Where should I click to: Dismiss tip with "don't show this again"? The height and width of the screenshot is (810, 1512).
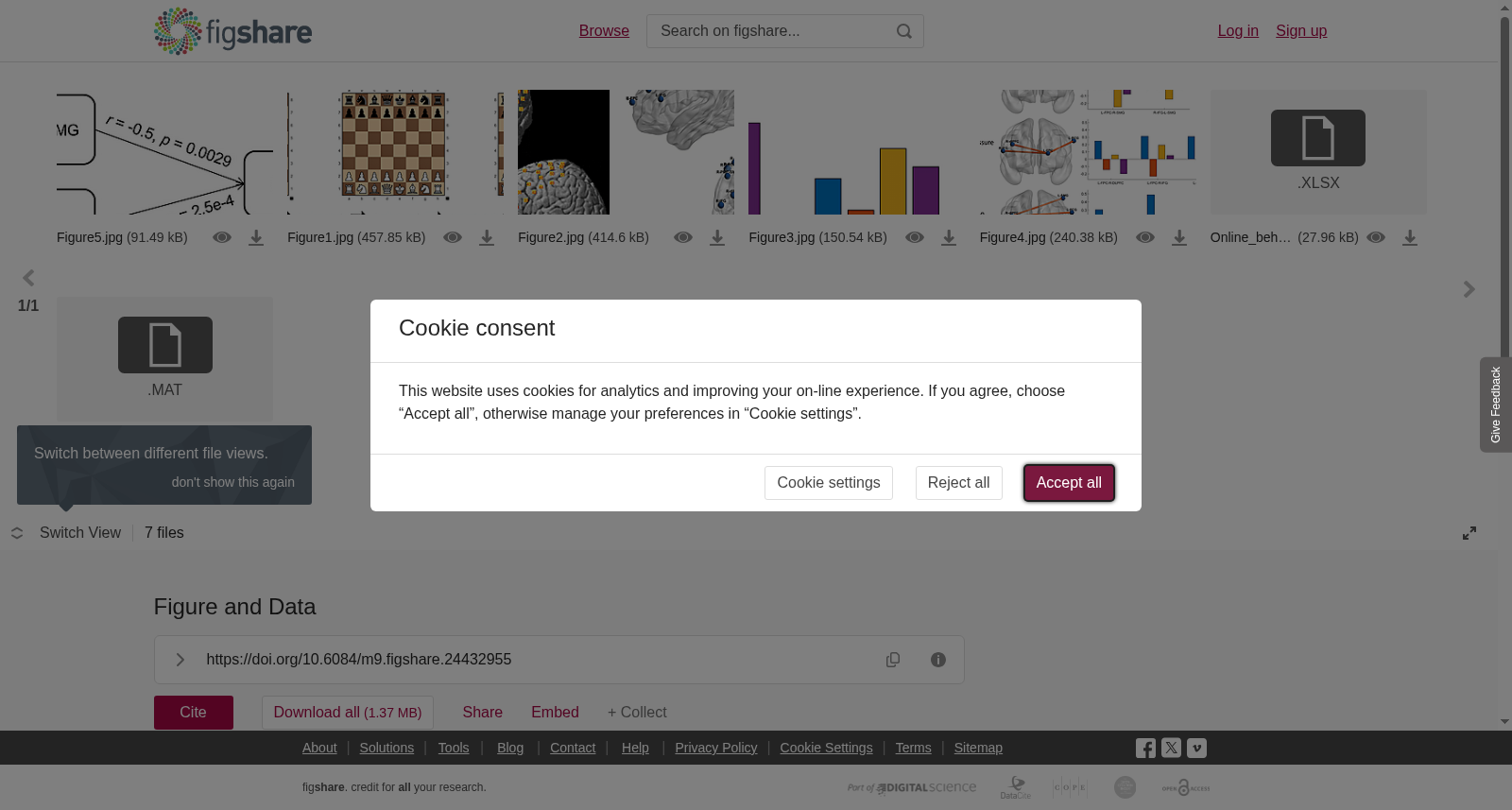pos(233,482)
